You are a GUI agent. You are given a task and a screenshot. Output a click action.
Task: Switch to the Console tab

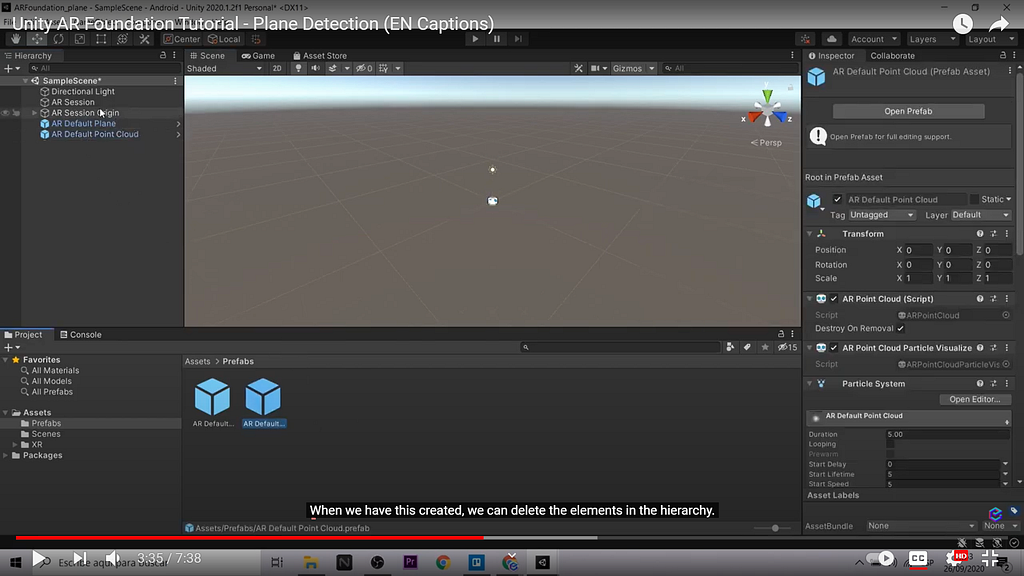tap(81, 334)
